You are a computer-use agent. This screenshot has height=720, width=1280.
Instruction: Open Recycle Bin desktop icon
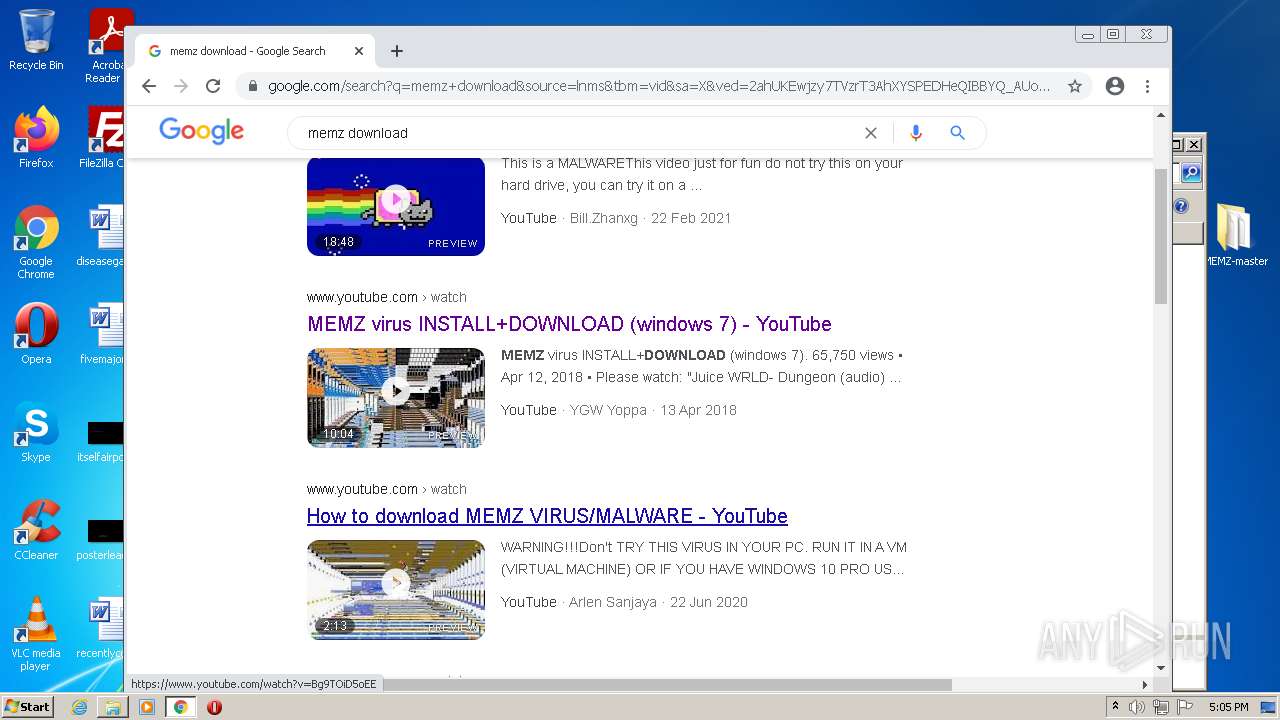click(36, 40)
